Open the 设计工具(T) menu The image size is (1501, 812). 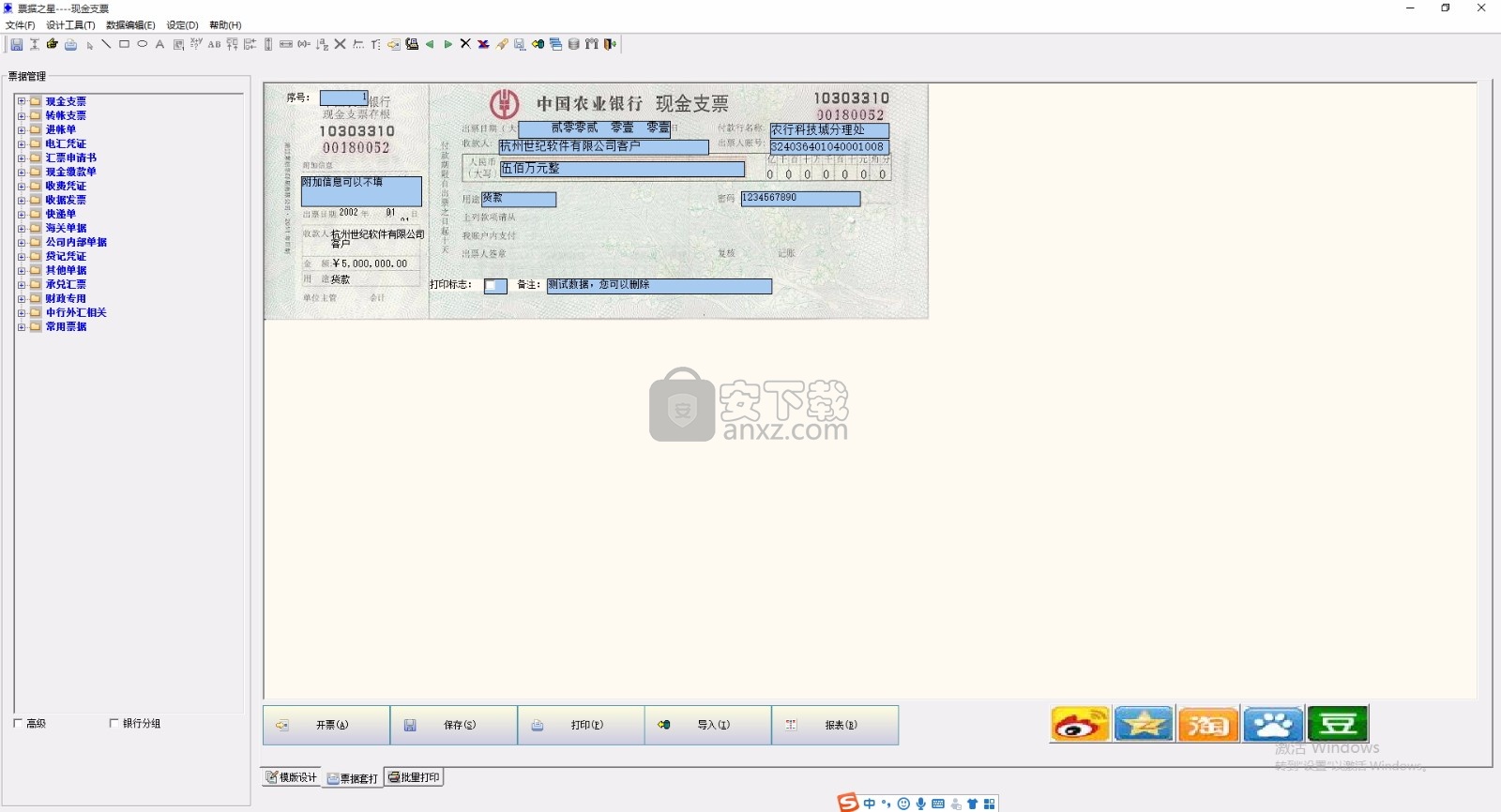click(x=70, y=25)
